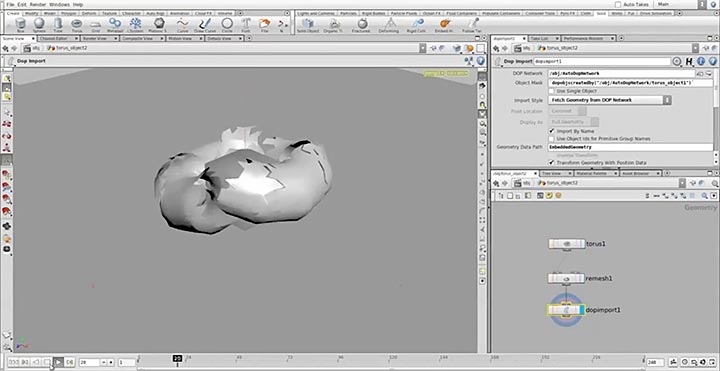720x371 pixels.
Task: Toggle the Auto Takes checkbox
Action: [x=618, y=4]
